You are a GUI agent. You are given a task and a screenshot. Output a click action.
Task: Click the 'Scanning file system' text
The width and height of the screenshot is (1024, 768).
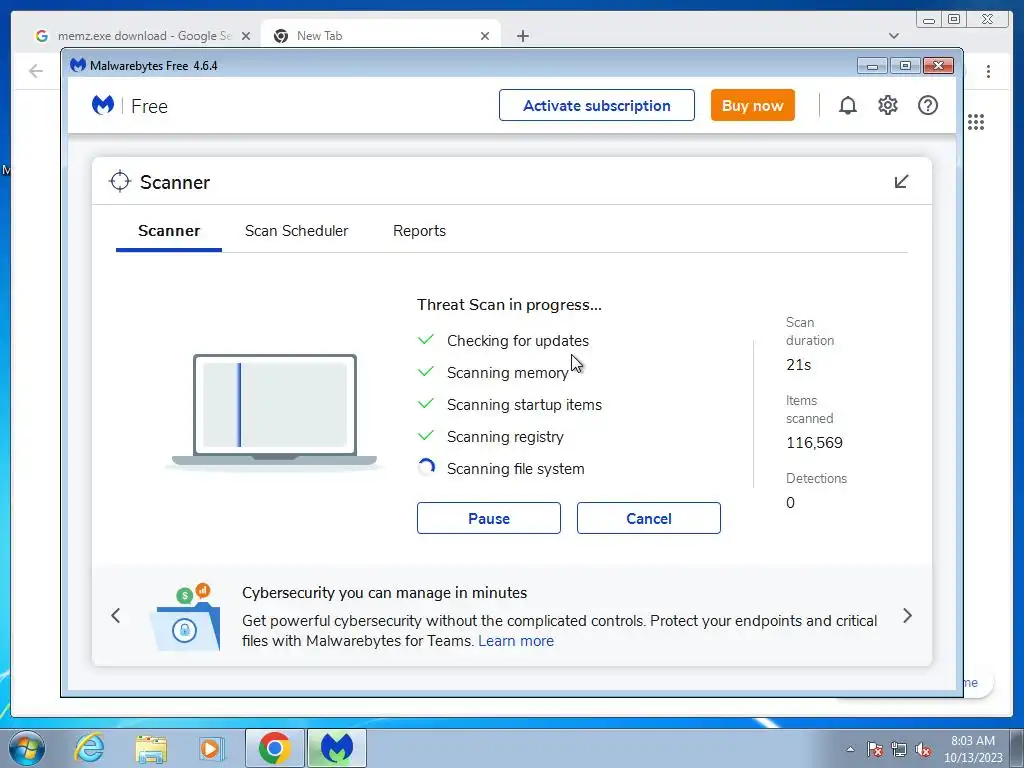(515, 469)
